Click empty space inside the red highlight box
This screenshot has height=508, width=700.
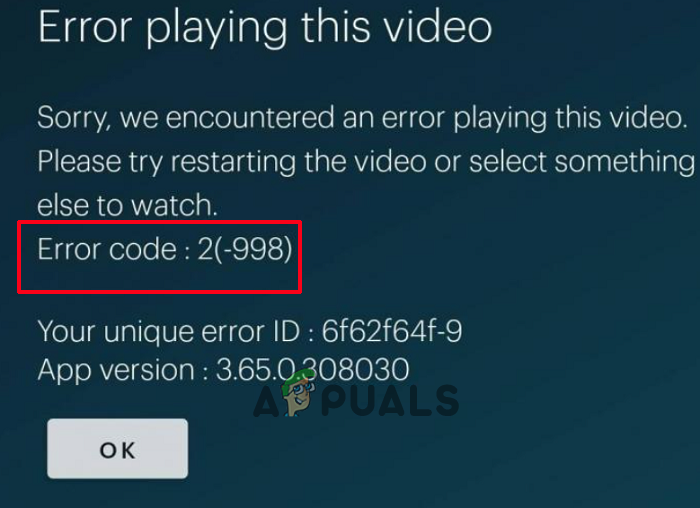pos(159,278)
